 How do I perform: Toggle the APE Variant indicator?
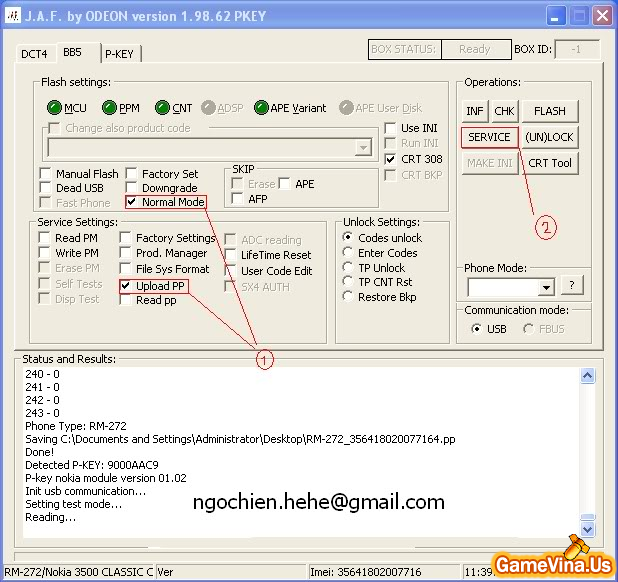(x=261, y=108)
